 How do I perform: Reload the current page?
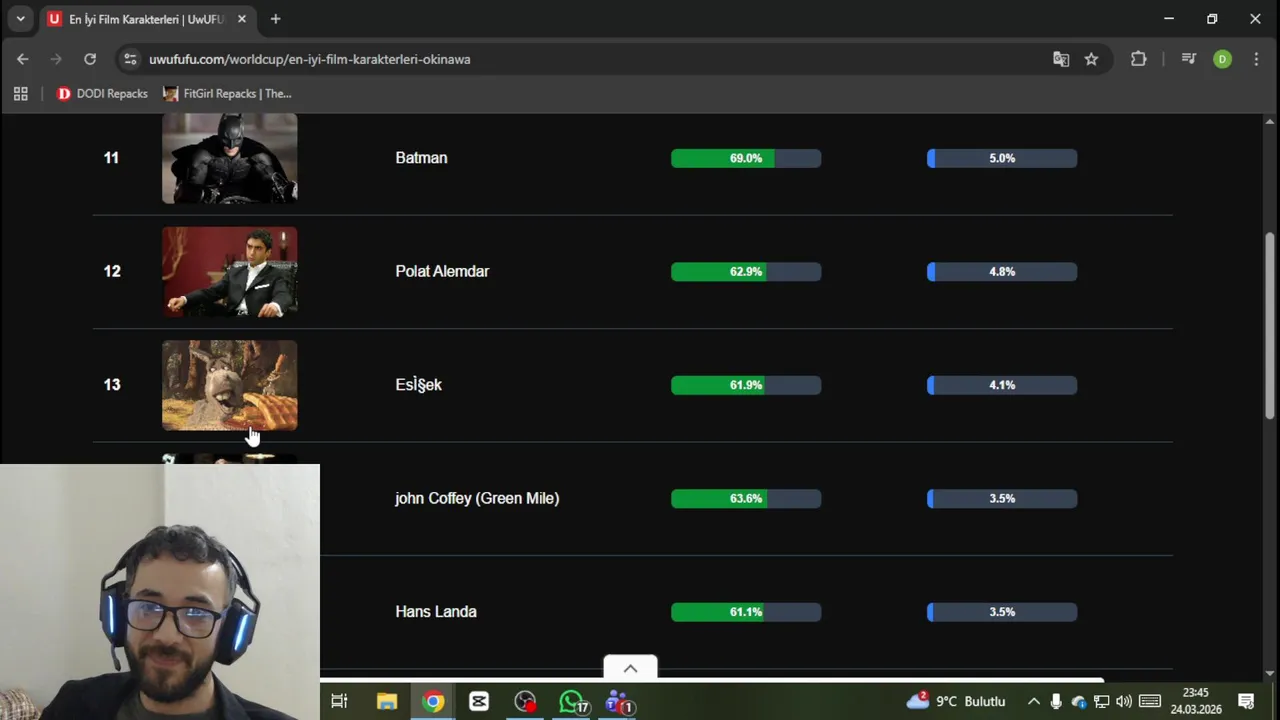coord(90,59)
